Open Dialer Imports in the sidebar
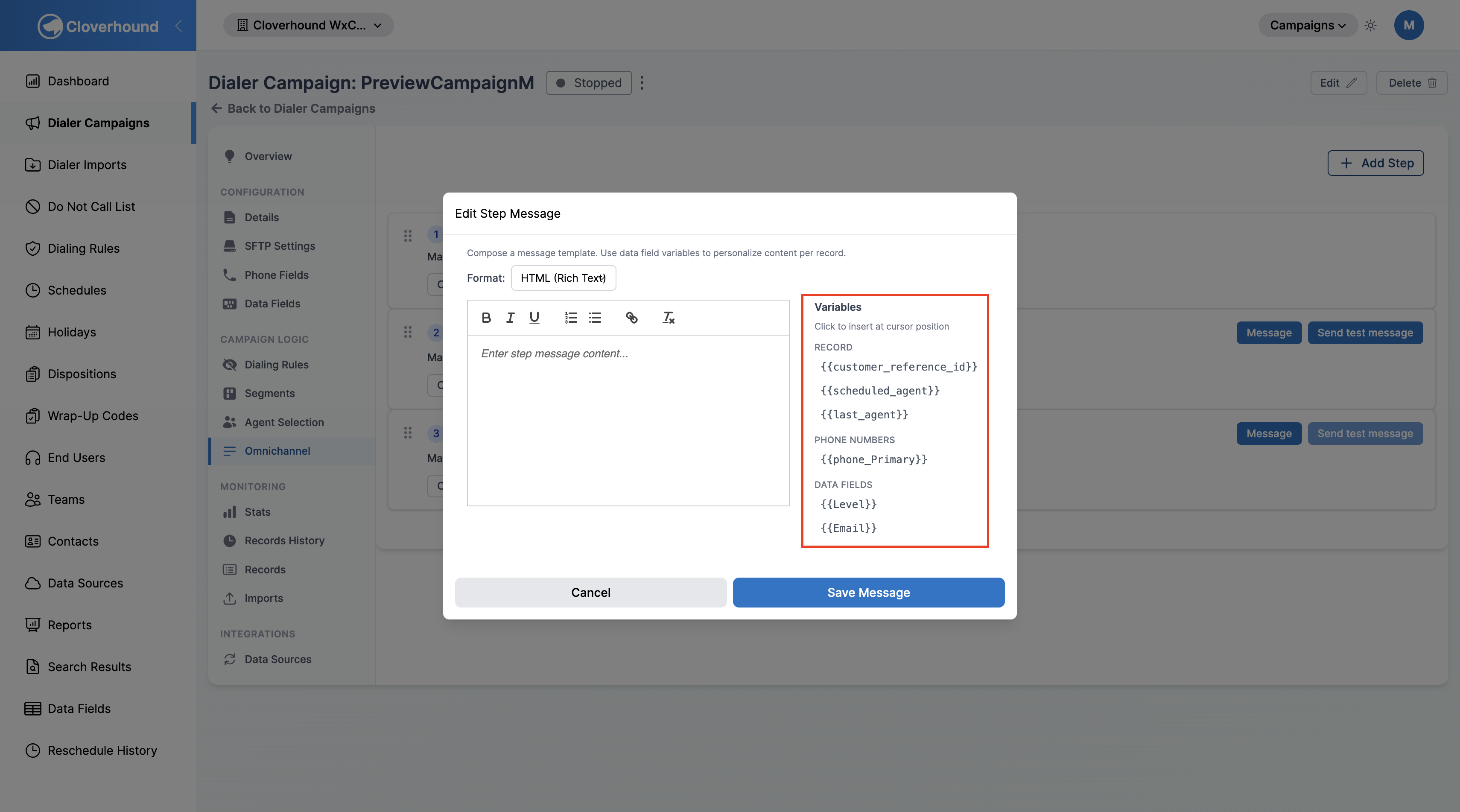The image size is (1460, 812). pos(97,165)
